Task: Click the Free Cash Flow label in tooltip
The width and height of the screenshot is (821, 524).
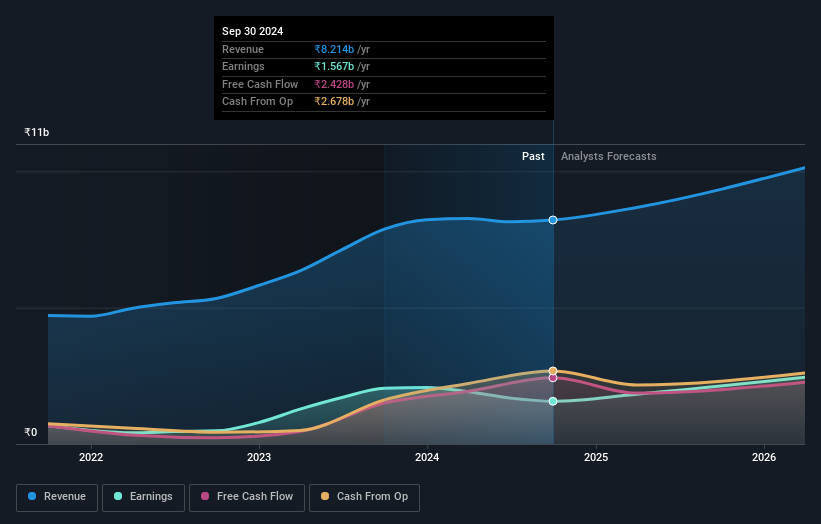Action: [x=260, y=84]
